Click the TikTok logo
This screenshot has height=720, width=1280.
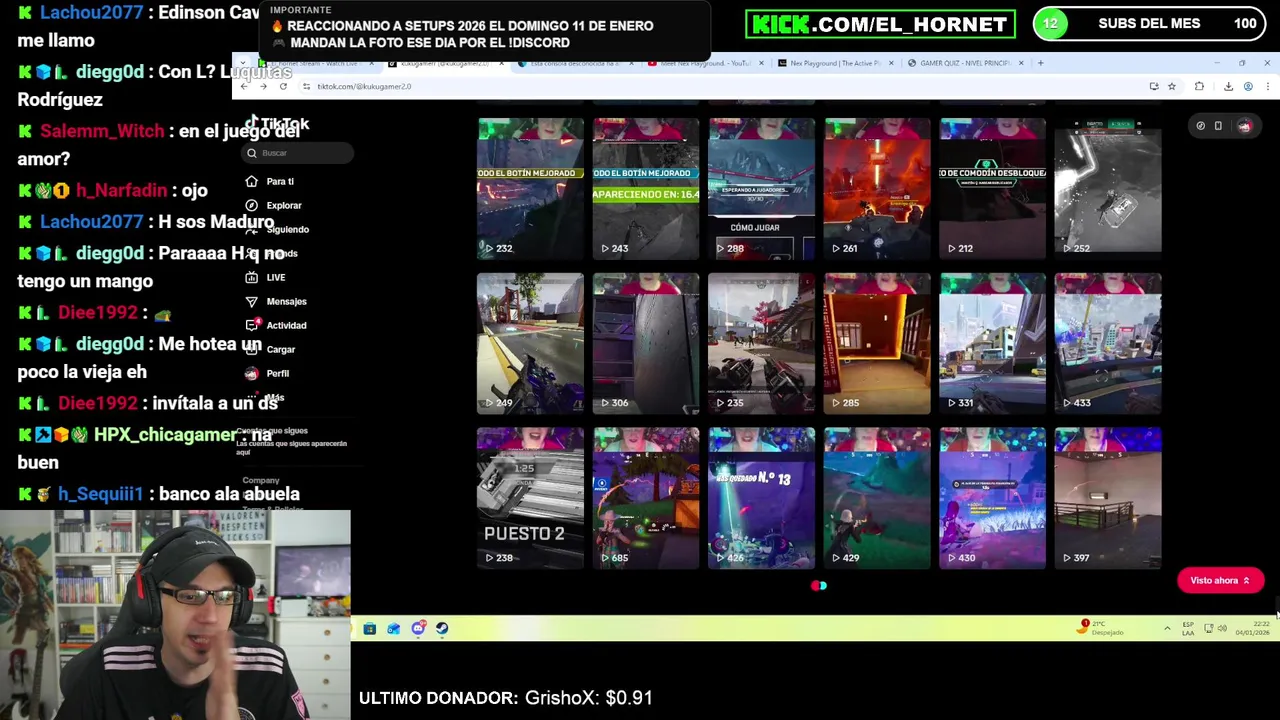279,124
